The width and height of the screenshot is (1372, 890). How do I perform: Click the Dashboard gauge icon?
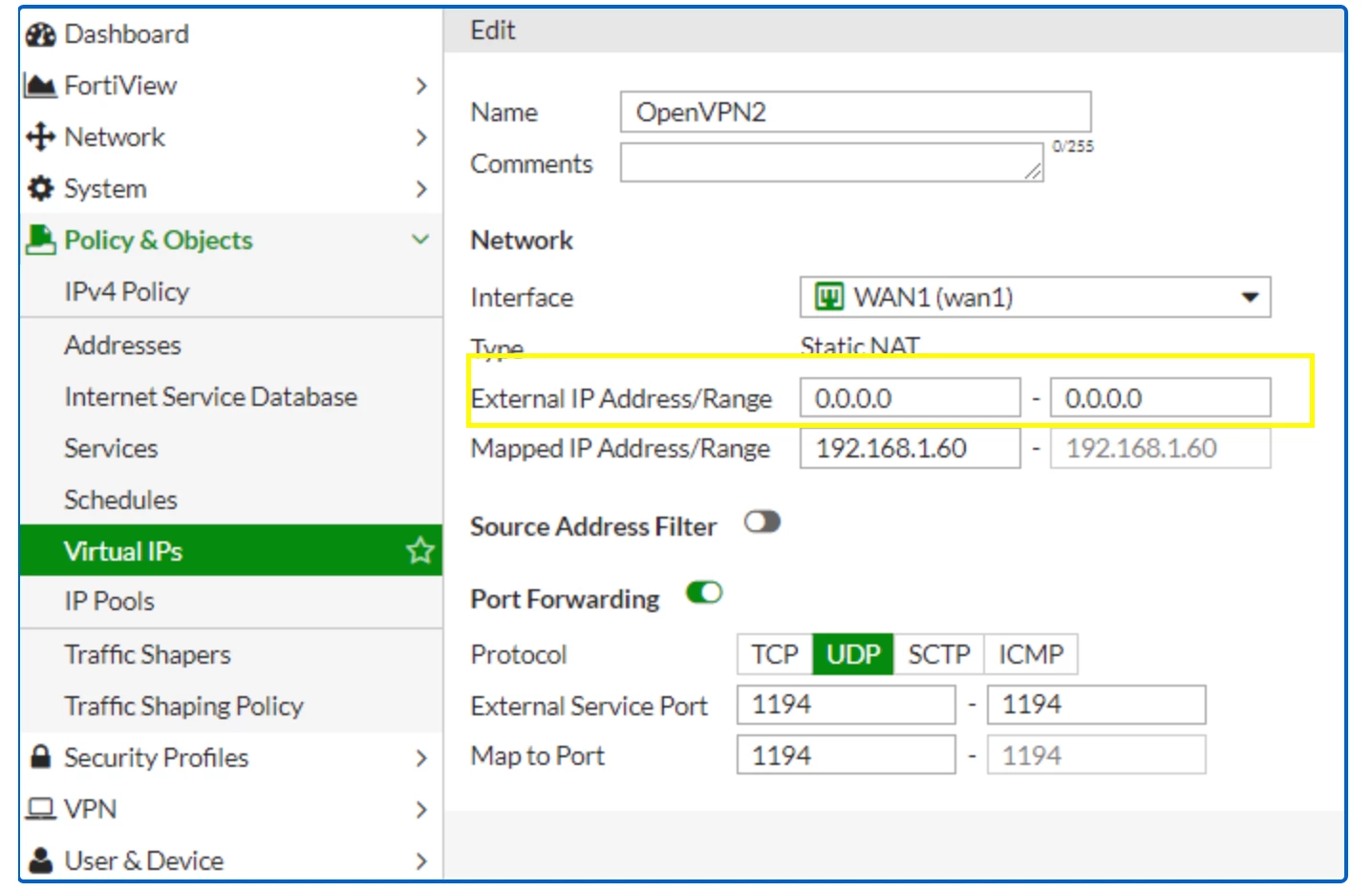(41, 35)
